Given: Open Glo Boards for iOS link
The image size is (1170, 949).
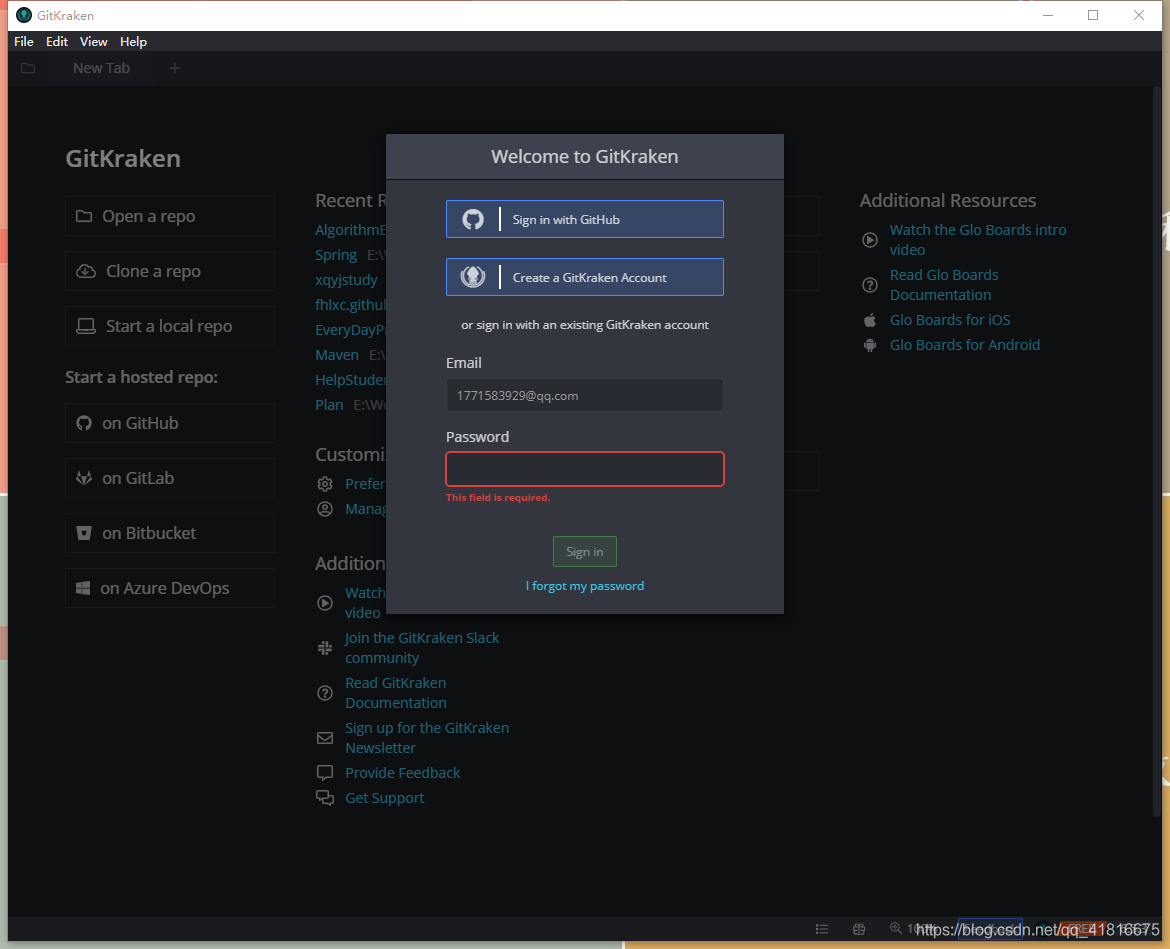Looking at the screenshot, I should tap(950, 320).
